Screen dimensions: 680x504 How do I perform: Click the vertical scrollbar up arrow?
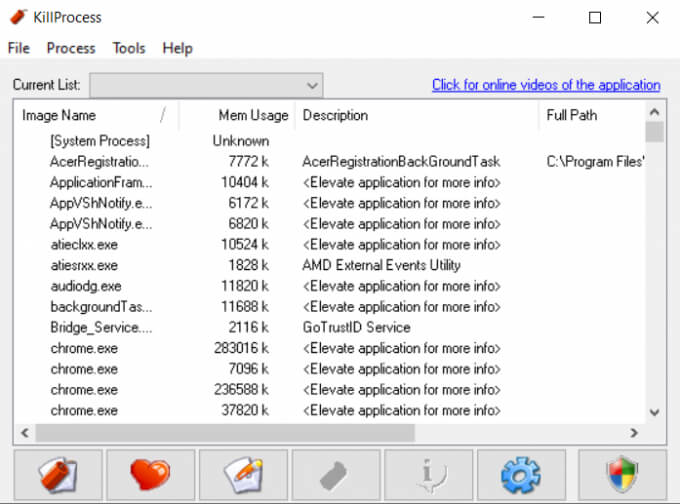tap(654, 113)
